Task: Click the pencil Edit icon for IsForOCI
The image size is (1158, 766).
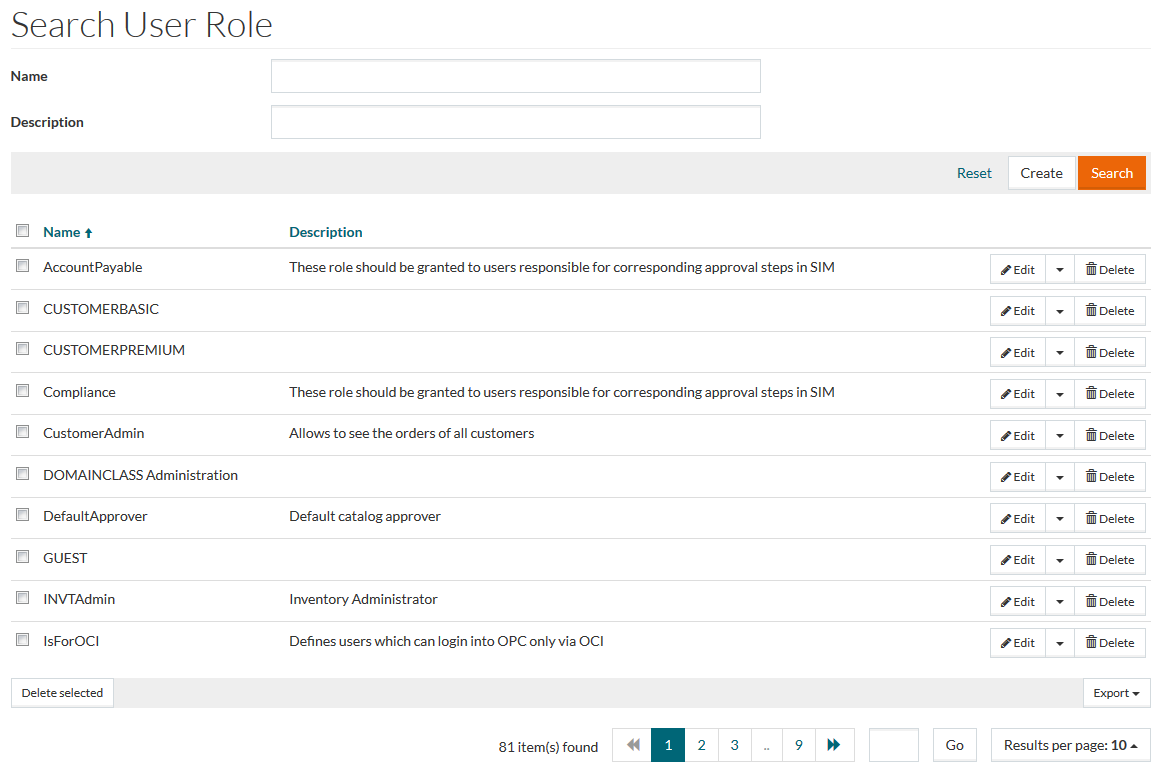Action: point(1006,643)
